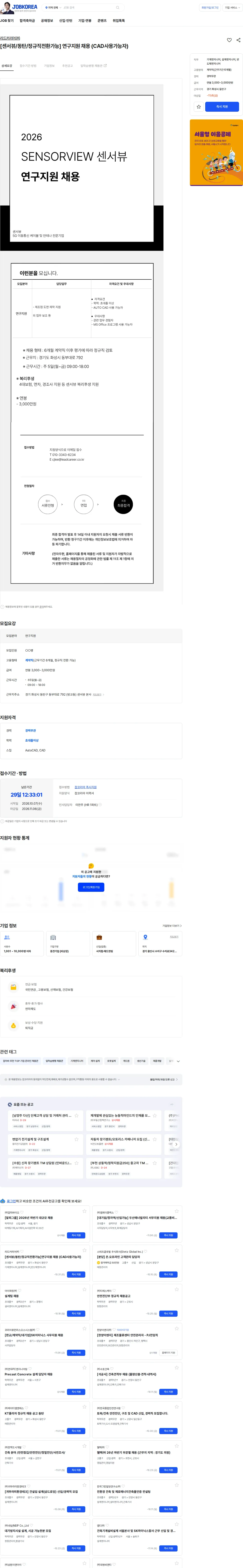Open 공채정보 menu
The width and height of the screenshot is (243, 1568).
click(47, 21)
